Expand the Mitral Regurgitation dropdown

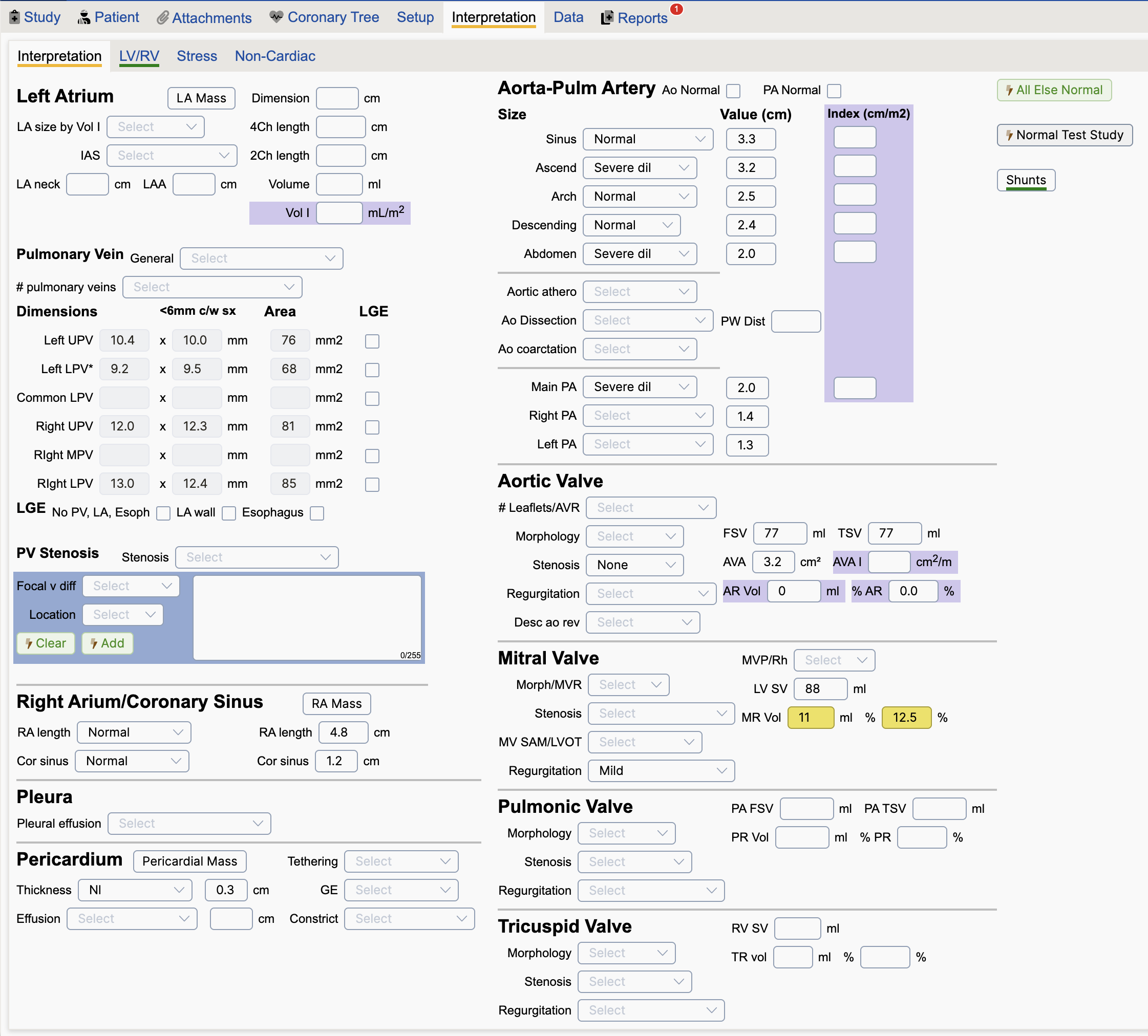click(661, 771)
